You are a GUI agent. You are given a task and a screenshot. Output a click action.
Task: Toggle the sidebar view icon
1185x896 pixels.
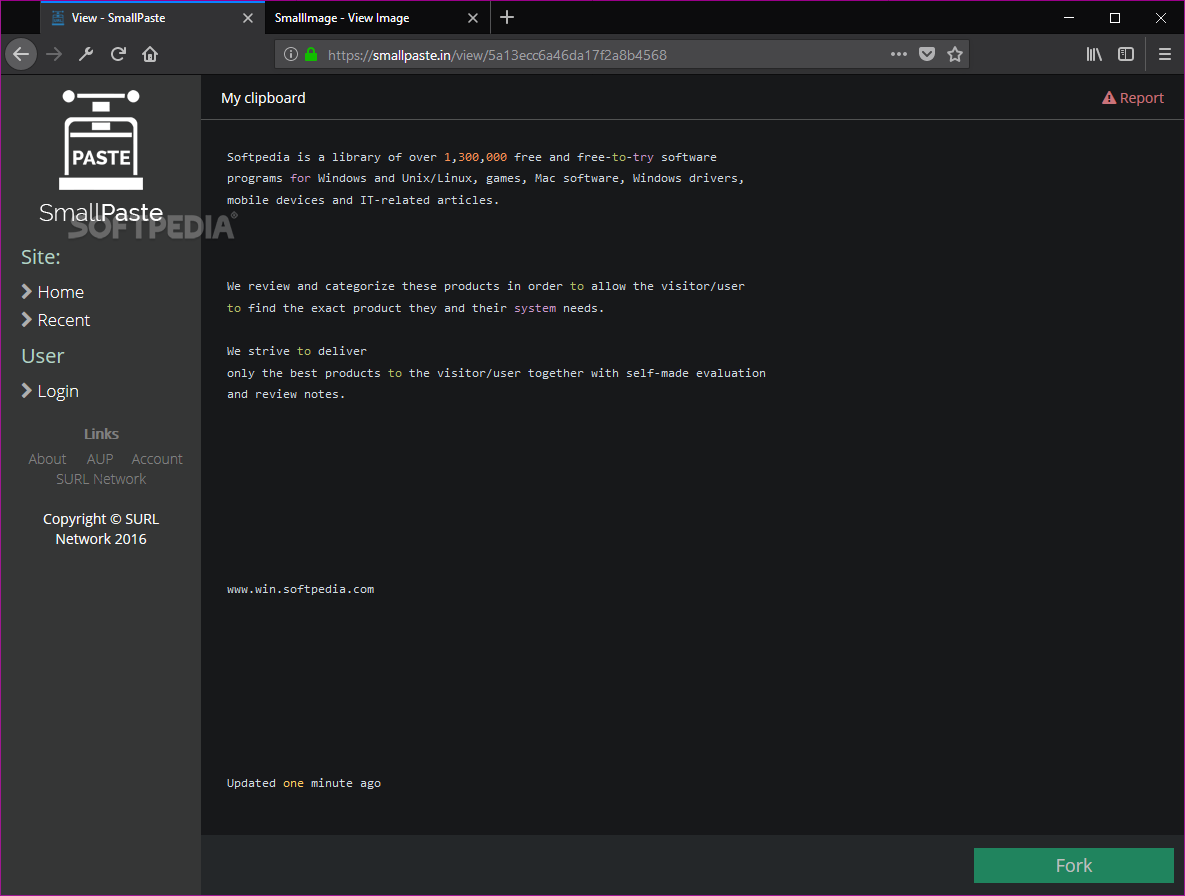[x=1125, y=54]
